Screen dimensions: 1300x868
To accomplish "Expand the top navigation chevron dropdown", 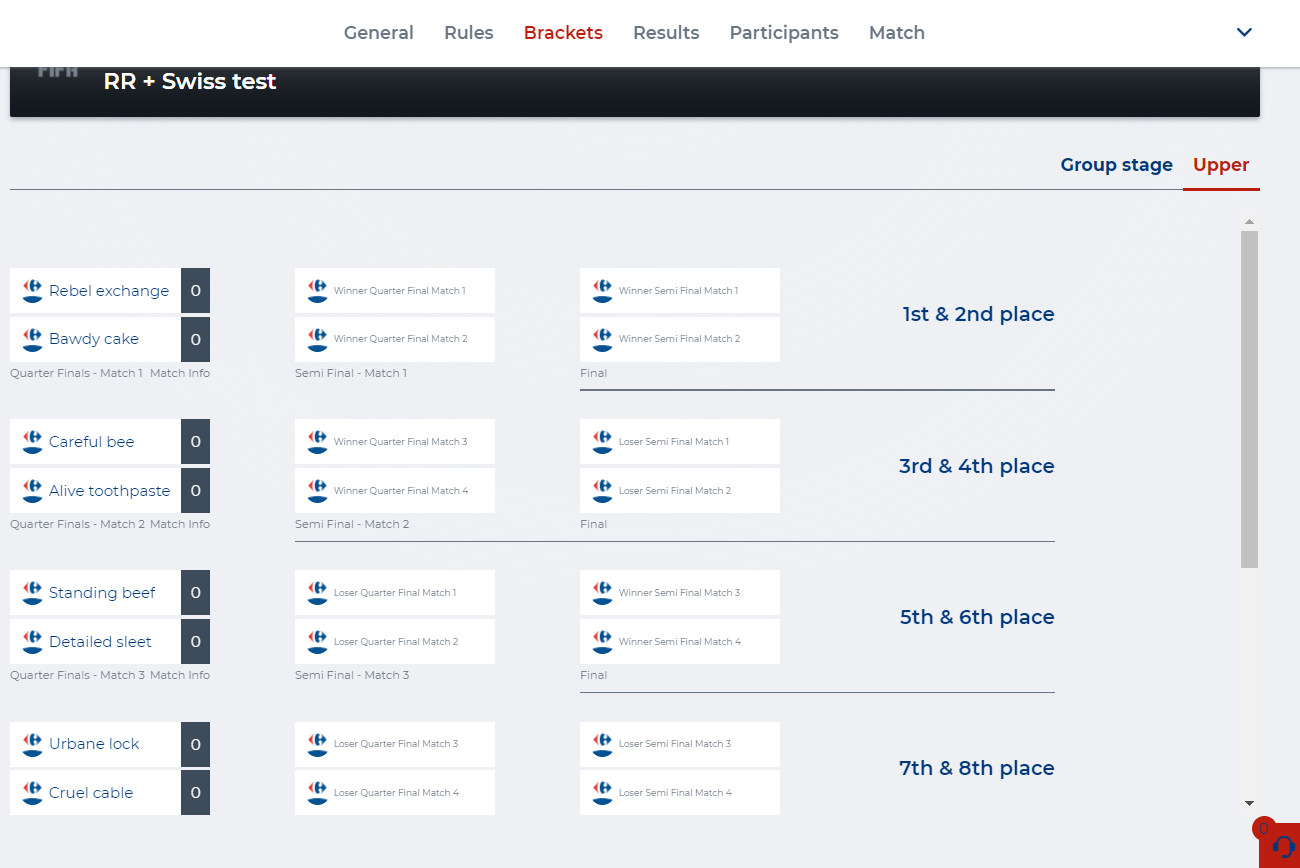I will pos(1244,32).
